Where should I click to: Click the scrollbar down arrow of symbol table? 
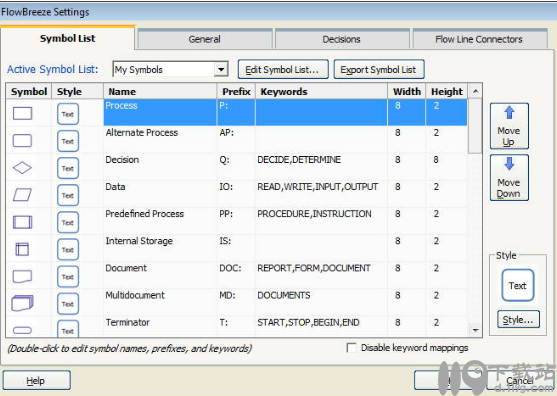[475, 330]
